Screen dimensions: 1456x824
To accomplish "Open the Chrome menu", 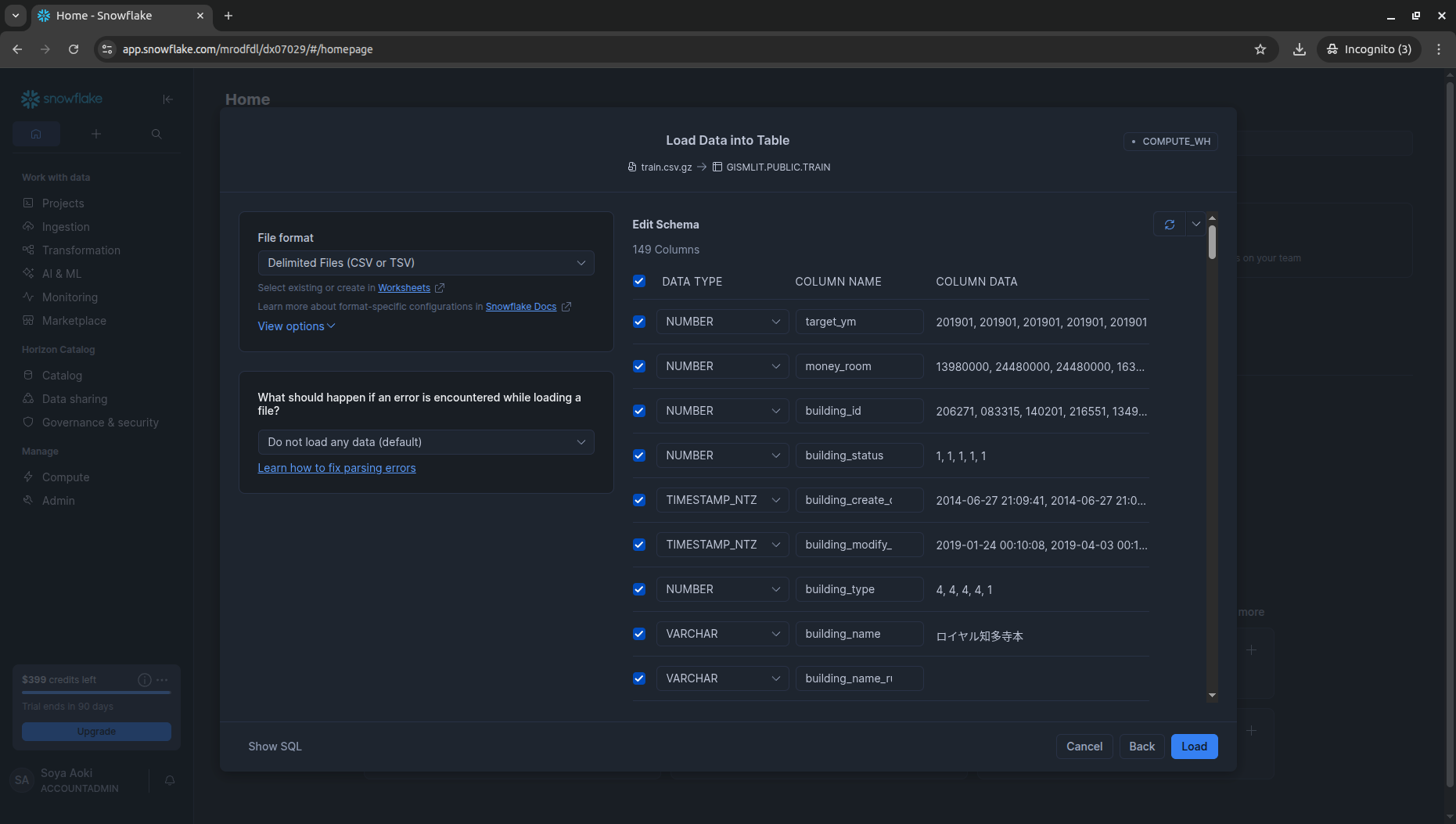I will (x=1439, y=49).
